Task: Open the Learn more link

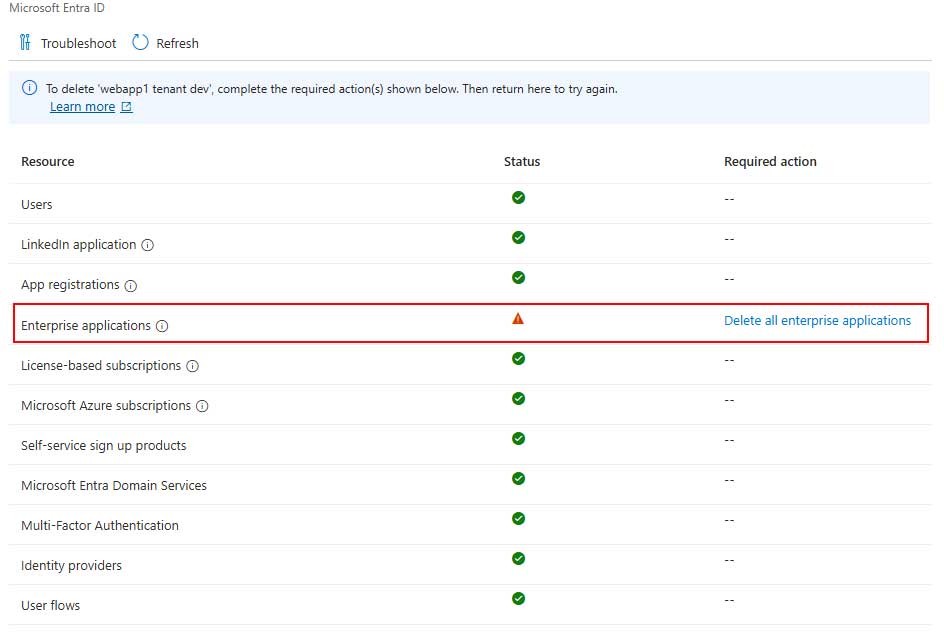Action: pos(82,107)
